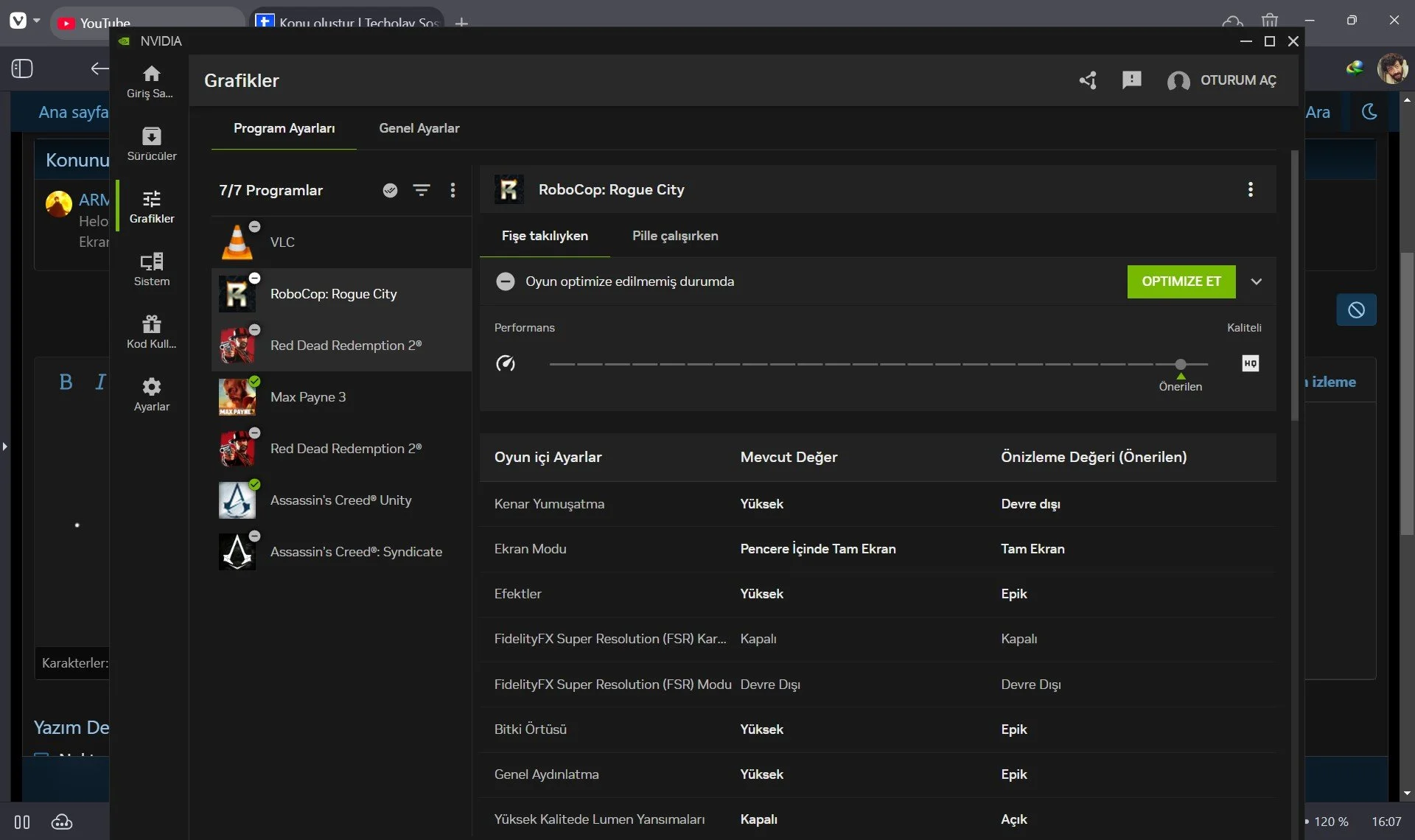
Task: Switch to Genel Ayarlar tab
Action: coord(419,128)
